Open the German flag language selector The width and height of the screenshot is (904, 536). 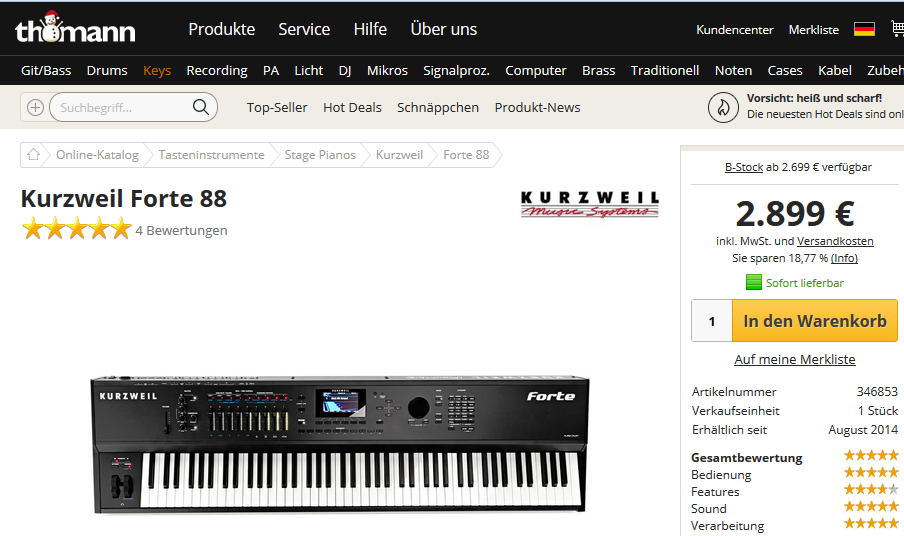864,29
